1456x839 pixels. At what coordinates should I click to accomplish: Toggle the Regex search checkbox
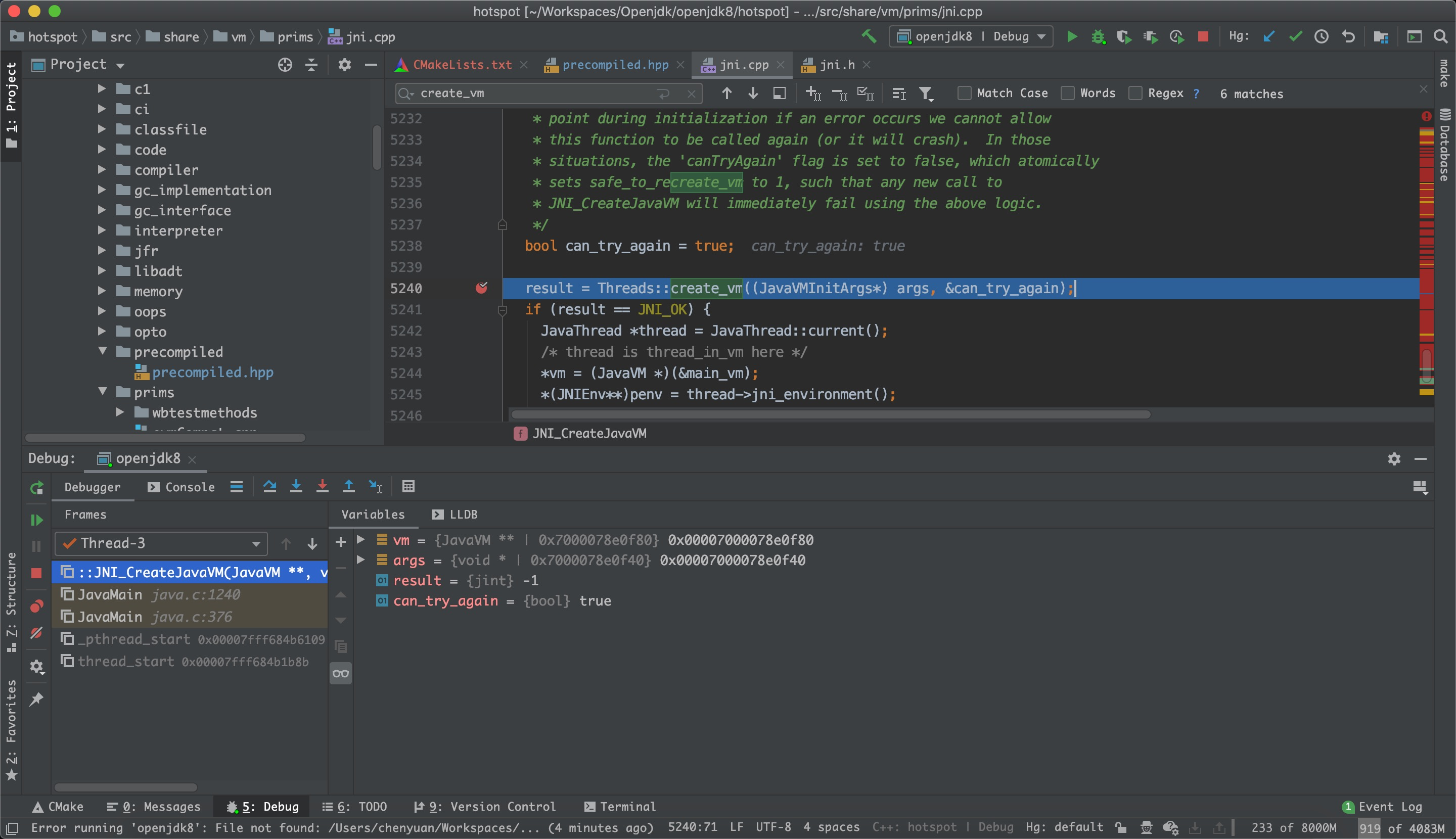pyautogui.click(x=1135, y=94)
